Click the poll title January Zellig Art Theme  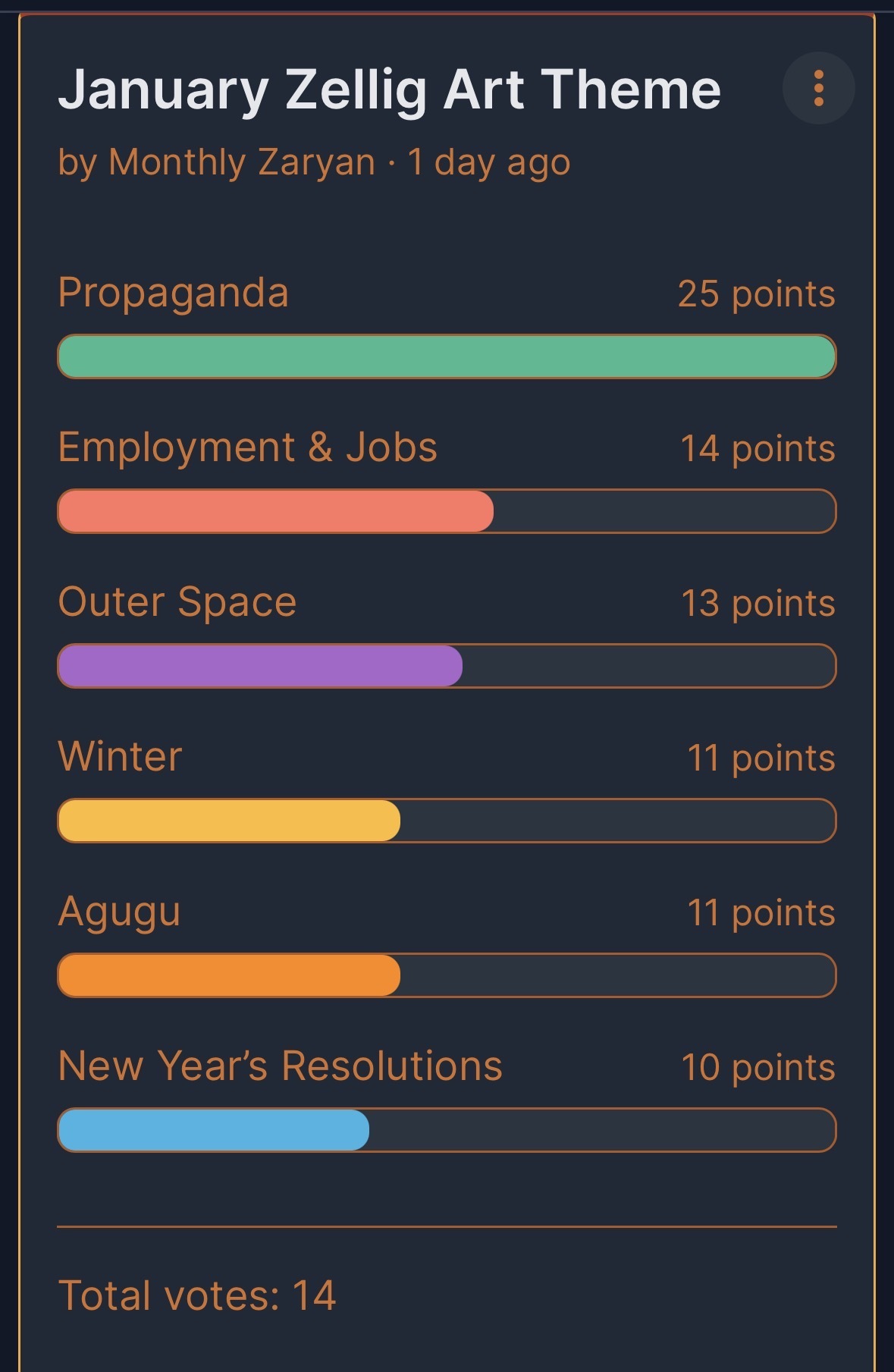pyautogui.click(x=389, y=89)
